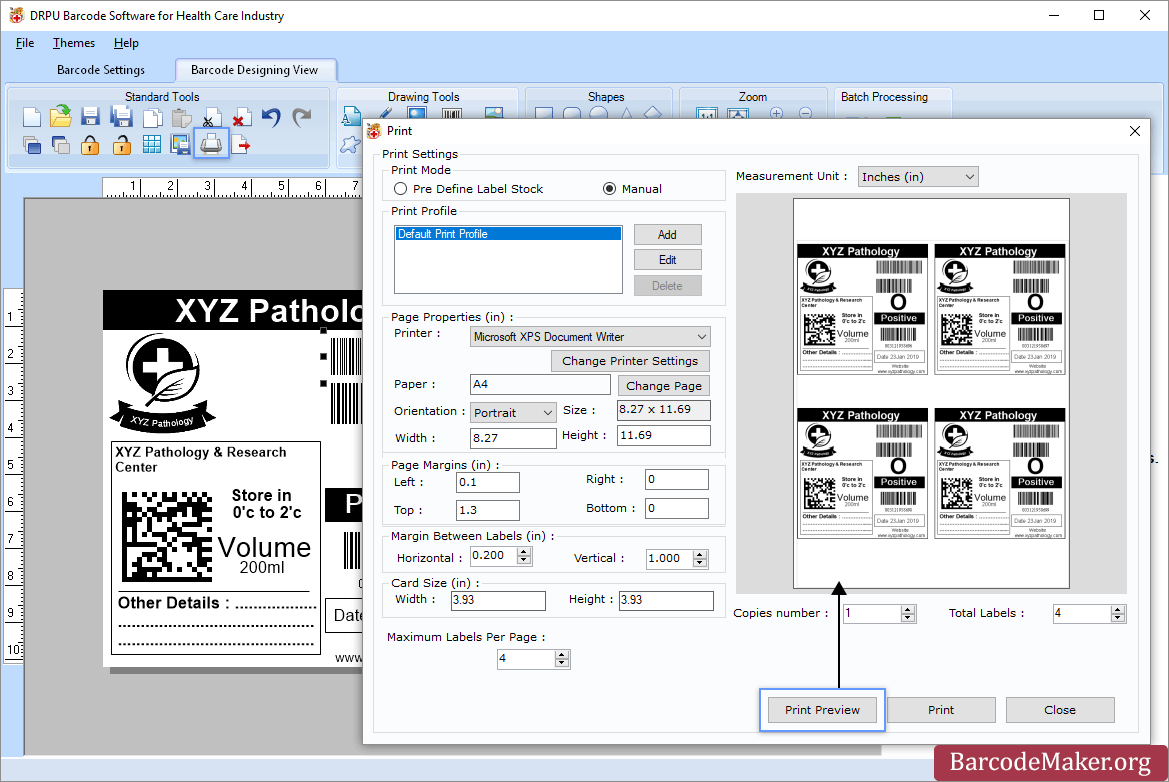Viewport: 1169px width, 782px height.
Task: Click the open padlock unlock icon
Action: [x=121, y=145]
